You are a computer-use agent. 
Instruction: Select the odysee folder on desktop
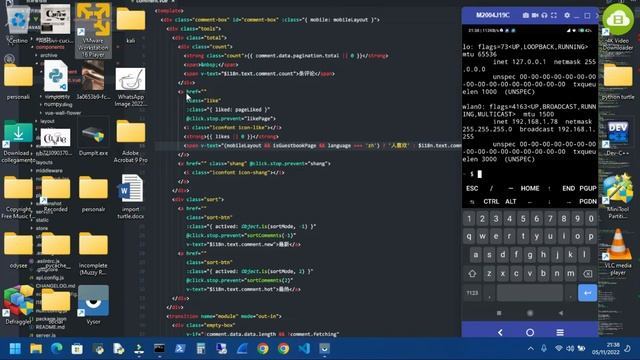(x=18, y=250)
